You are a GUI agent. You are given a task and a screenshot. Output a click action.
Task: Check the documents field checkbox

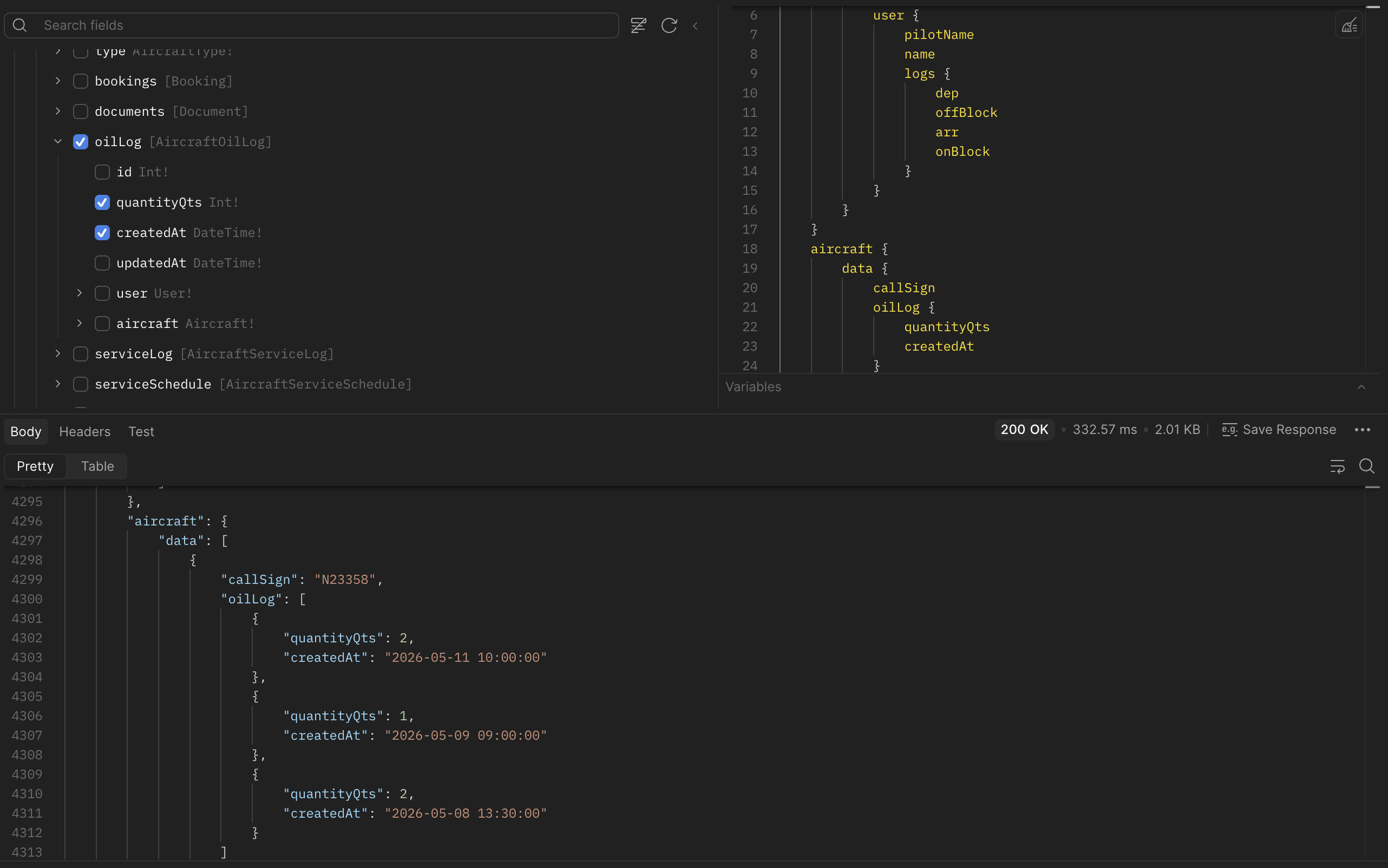click(81, 111)
